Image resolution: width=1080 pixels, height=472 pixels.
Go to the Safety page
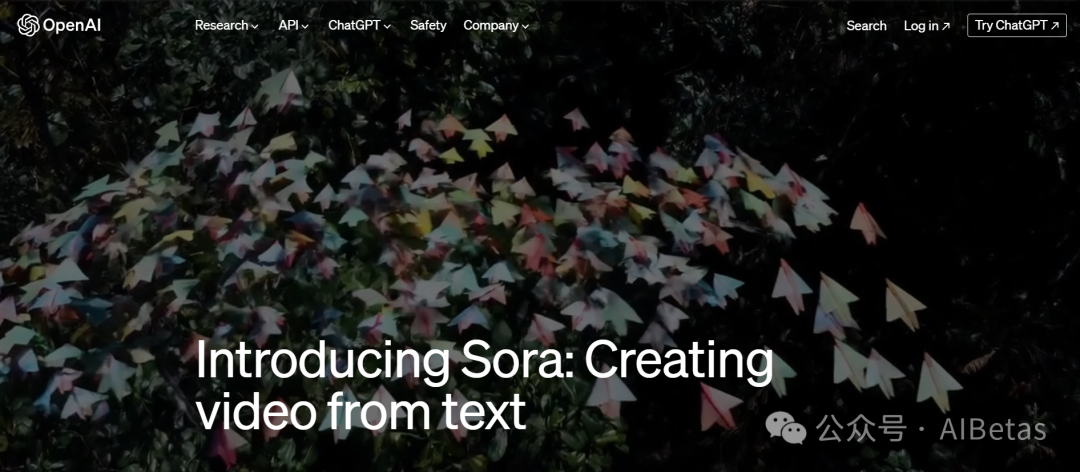pyautogui.click(x=428, y=25)
